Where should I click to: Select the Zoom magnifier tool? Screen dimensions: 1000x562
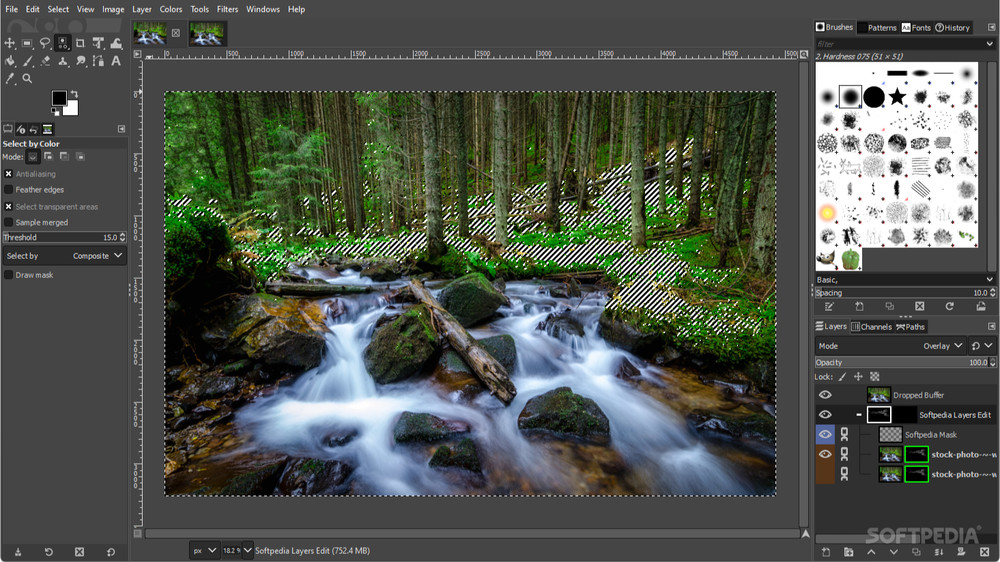(x=27, y=78)
